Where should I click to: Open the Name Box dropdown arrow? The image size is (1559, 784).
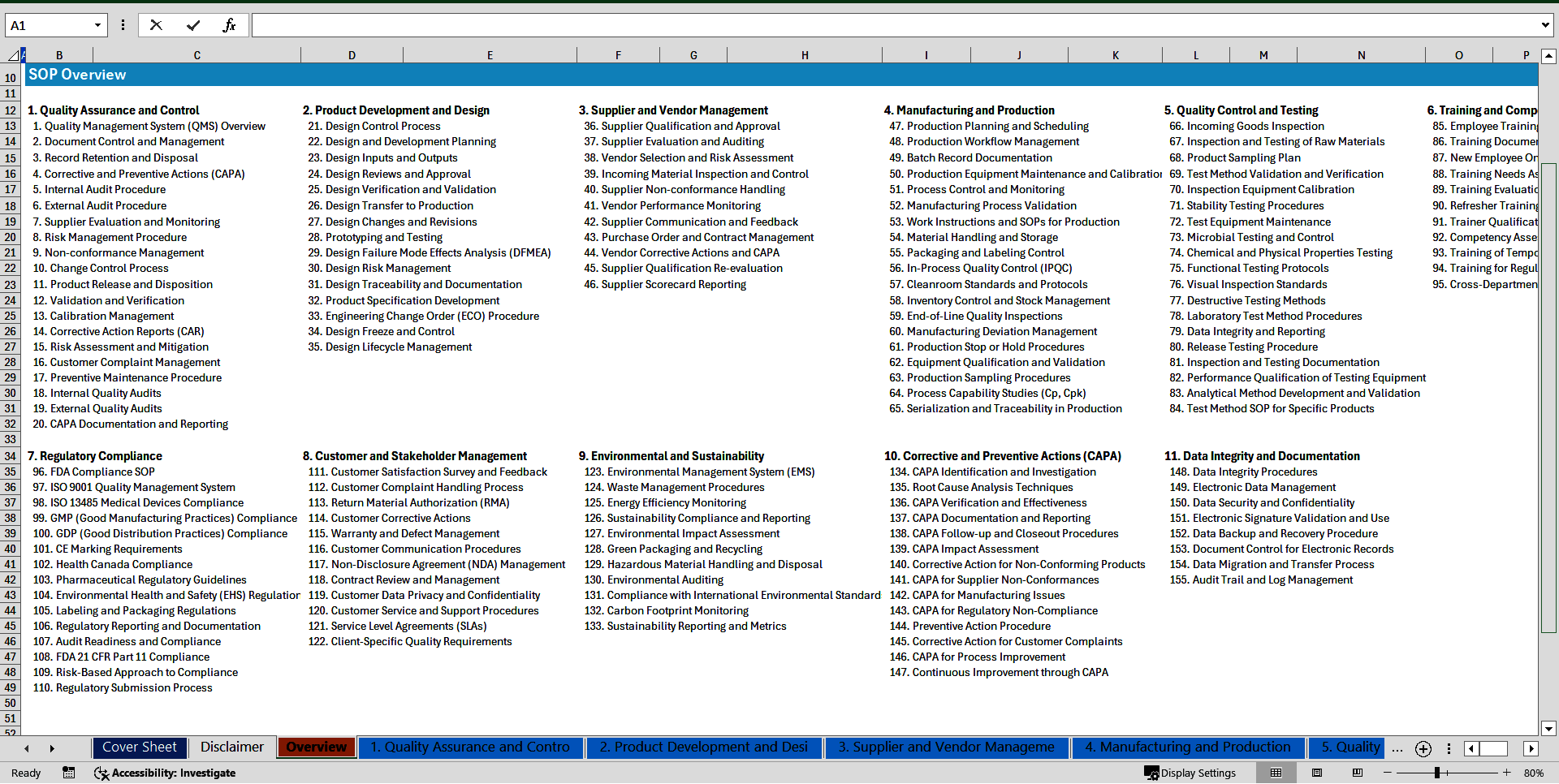click(97, 25)
